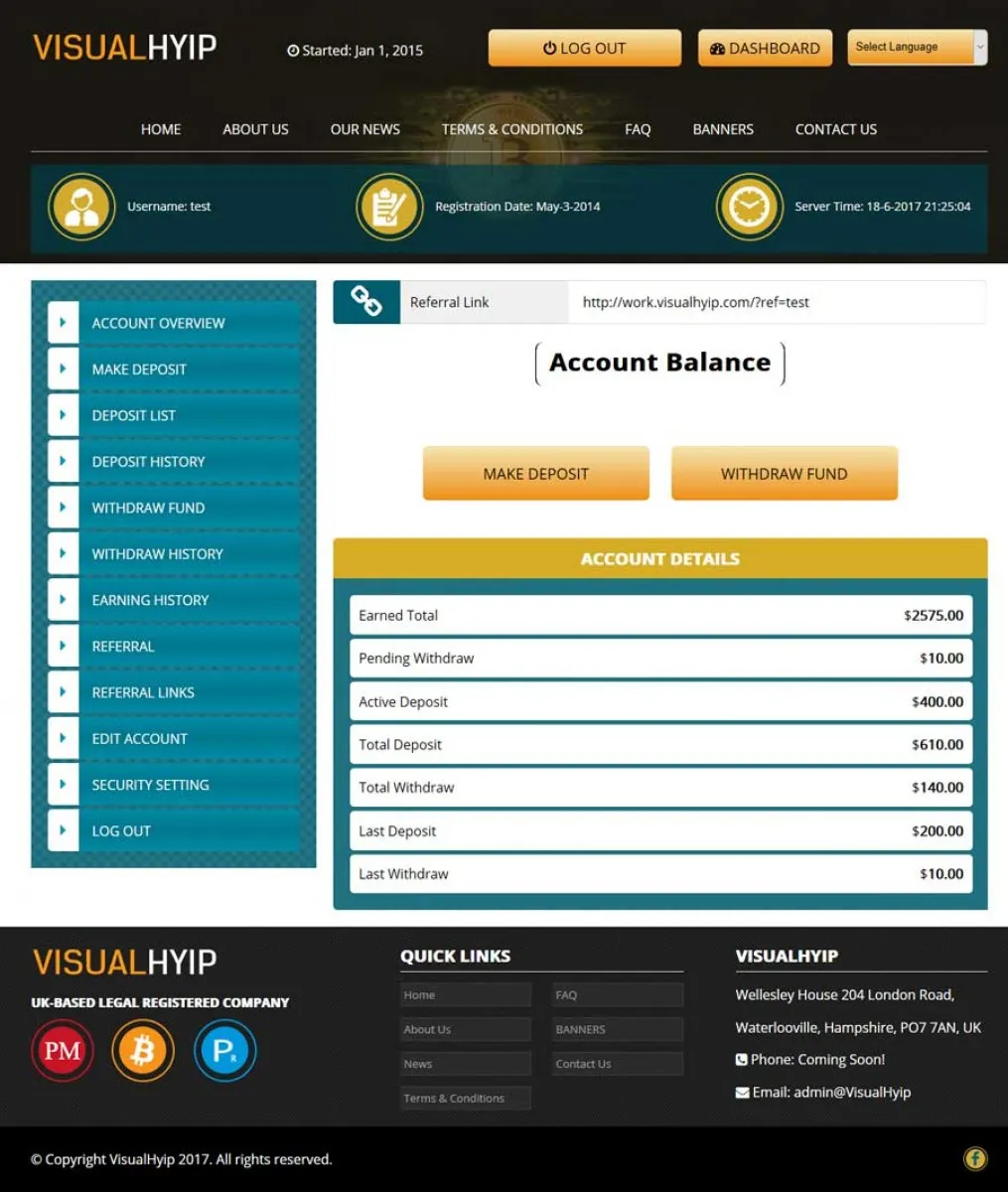Open ABOUT US navigation item
The height and width of the screenshot is (1192, 1008).
[255, 129]
